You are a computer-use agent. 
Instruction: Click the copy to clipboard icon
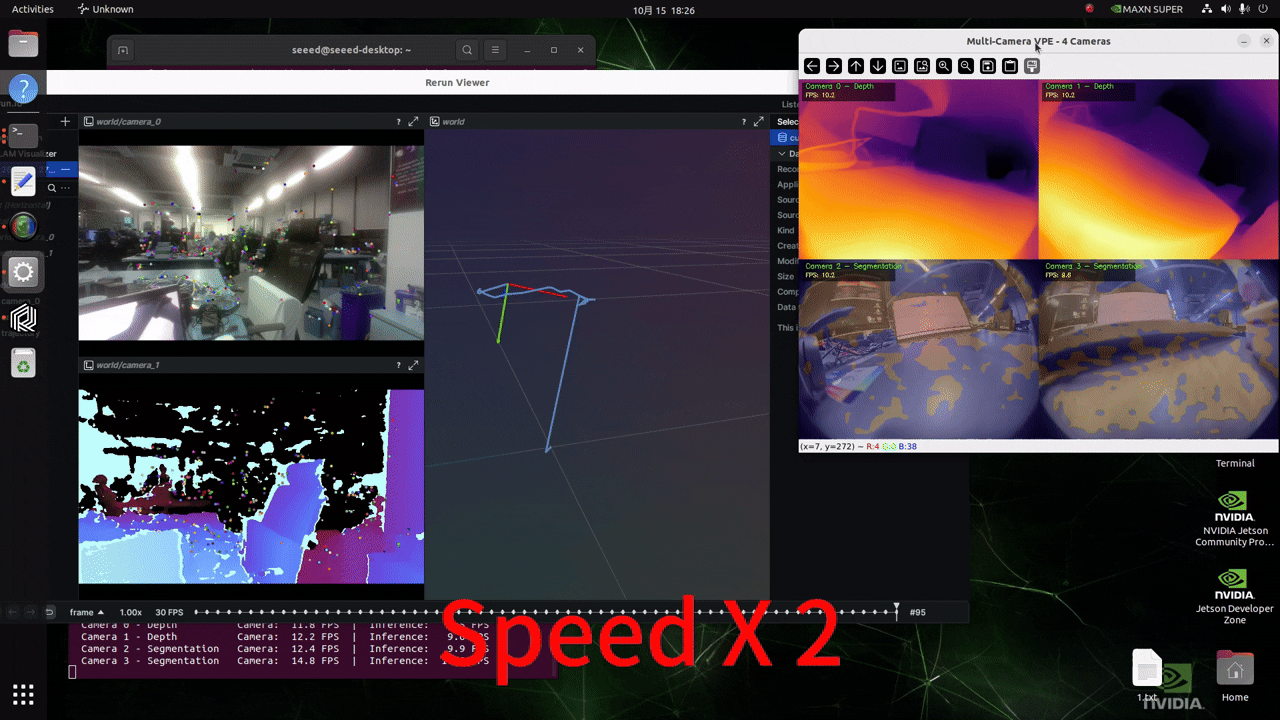click(x=1010, y=66)
